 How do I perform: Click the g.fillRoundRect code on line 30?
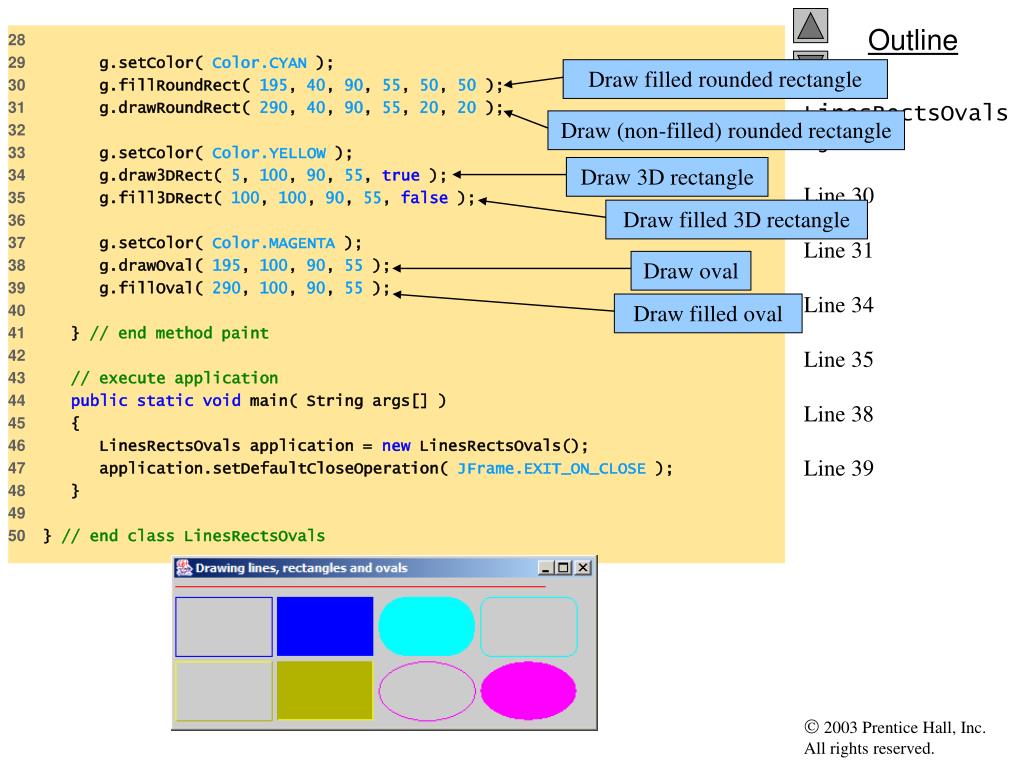[x=301, y=86]
